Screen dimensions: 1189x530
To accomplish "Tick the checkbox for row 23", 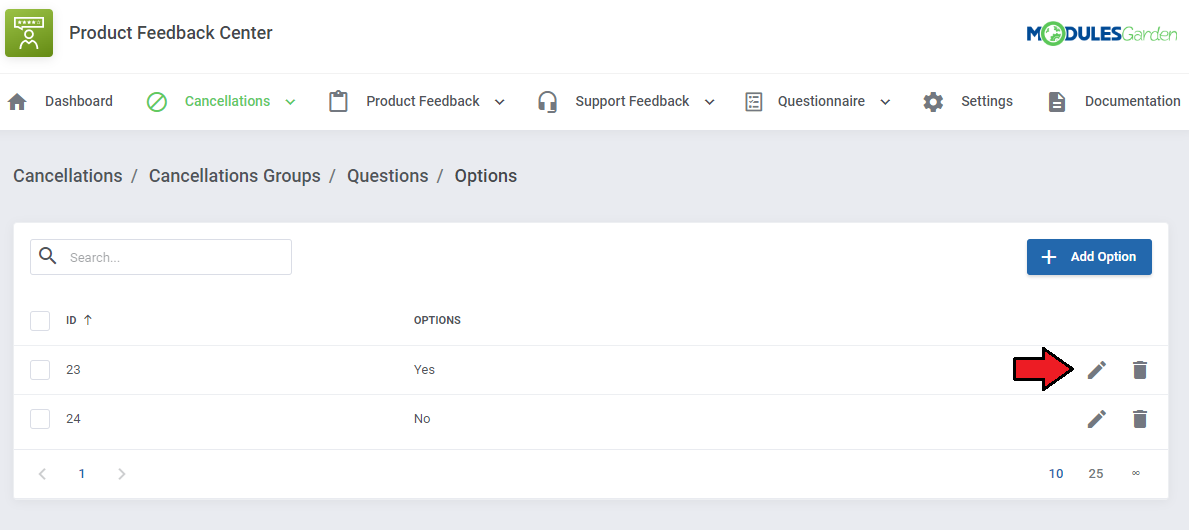I will point(40,370).
